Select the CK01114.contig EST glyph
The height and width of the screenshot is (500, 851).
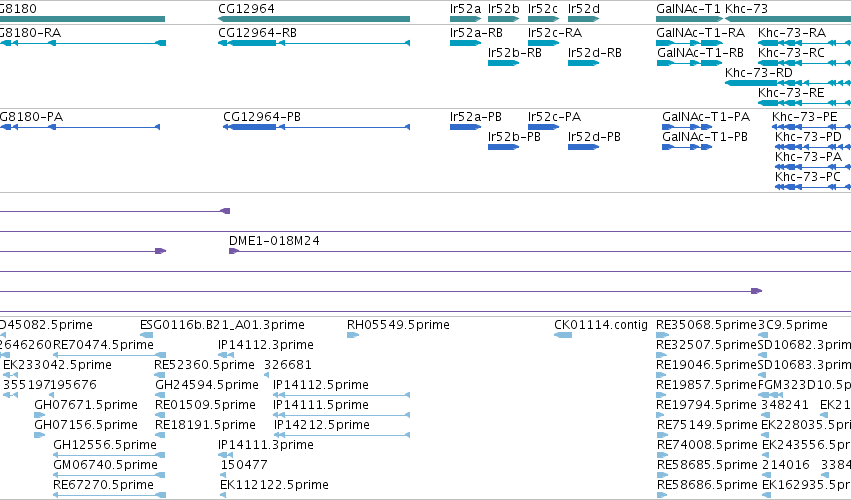(x=563, y=335)
